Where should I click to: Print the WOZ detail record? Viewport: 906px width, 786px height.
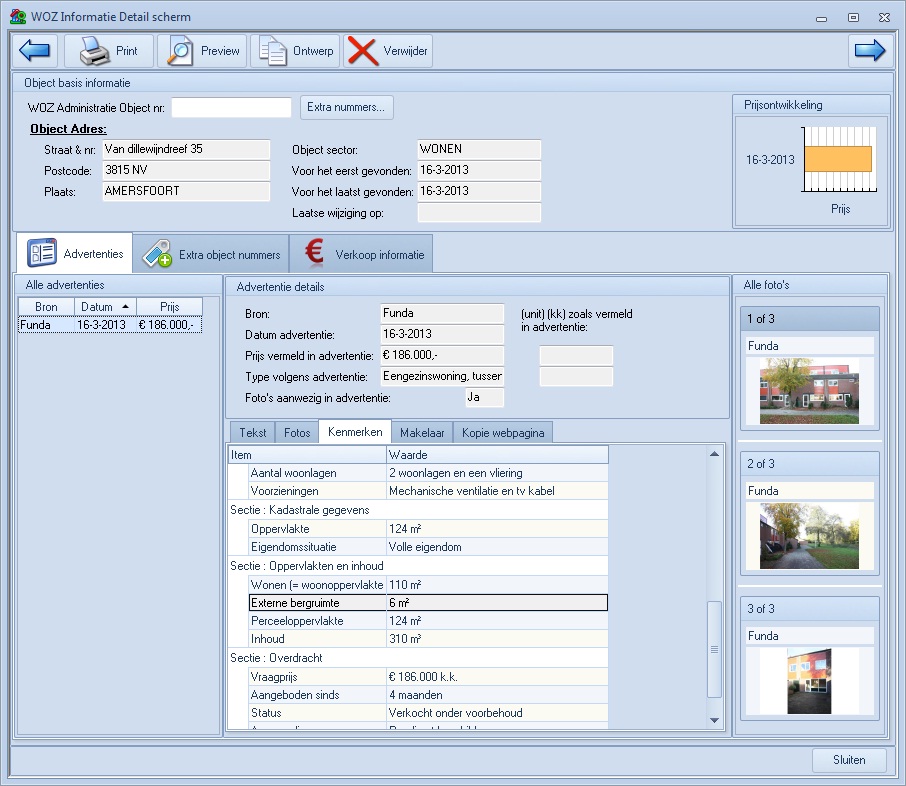coord(109,50)
